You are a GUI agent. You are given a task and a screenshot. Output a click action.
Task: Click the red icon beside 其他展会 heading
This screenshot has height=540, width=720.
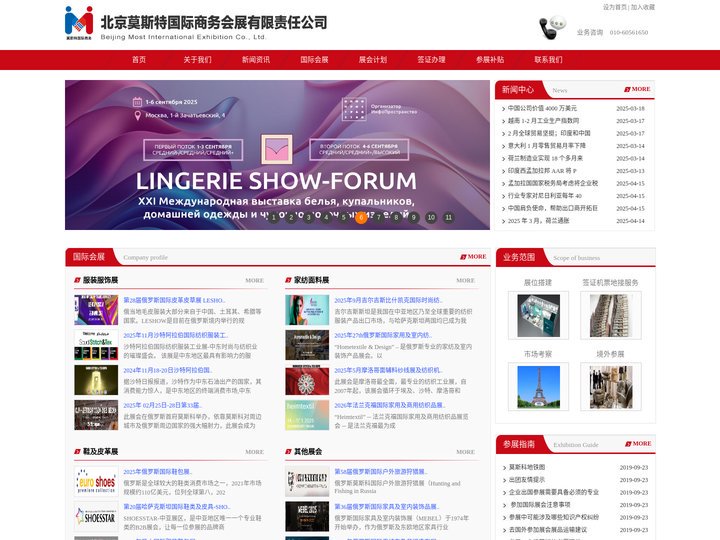(288, 452)
